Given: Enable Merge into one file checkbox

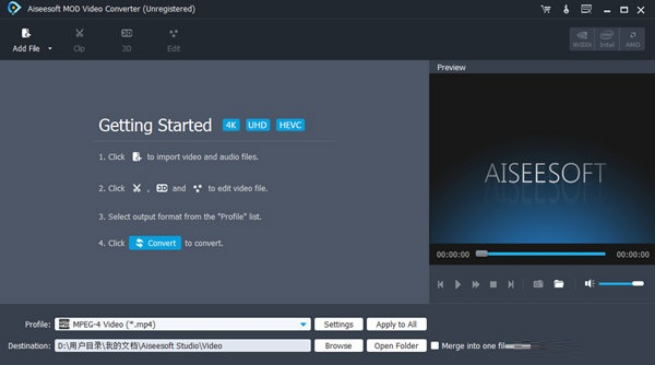Looking at the screenshot, I should (x=435, y=346).
